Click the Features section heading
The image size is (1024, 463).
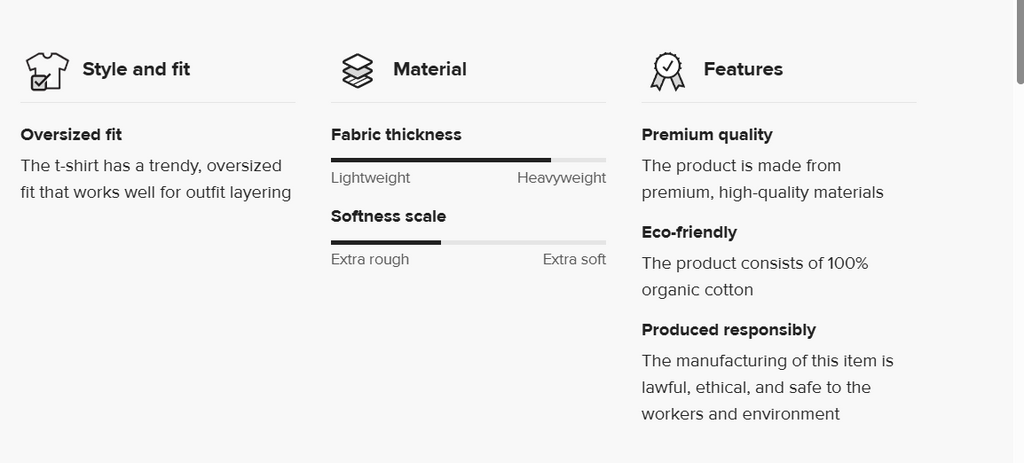[x=743, y=69]
